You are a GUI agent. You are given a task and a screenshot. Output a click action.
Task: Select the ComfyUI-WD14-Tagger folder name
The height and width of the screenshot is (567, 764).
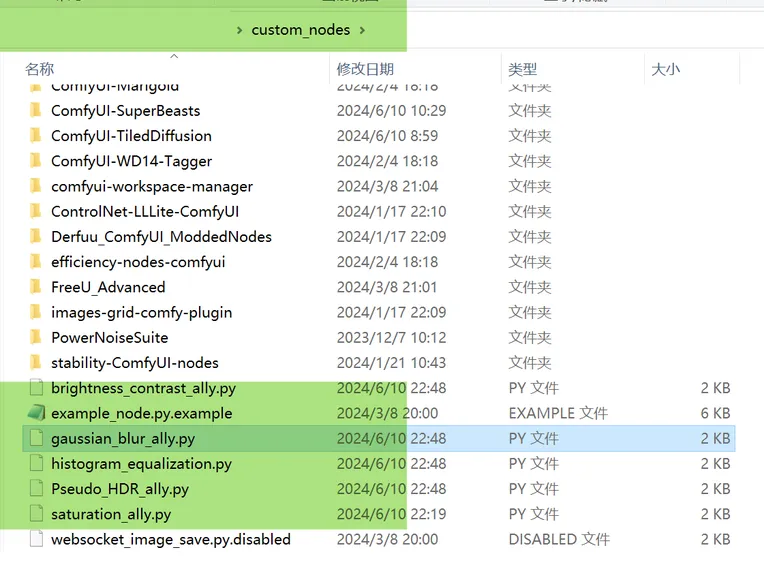131,161
